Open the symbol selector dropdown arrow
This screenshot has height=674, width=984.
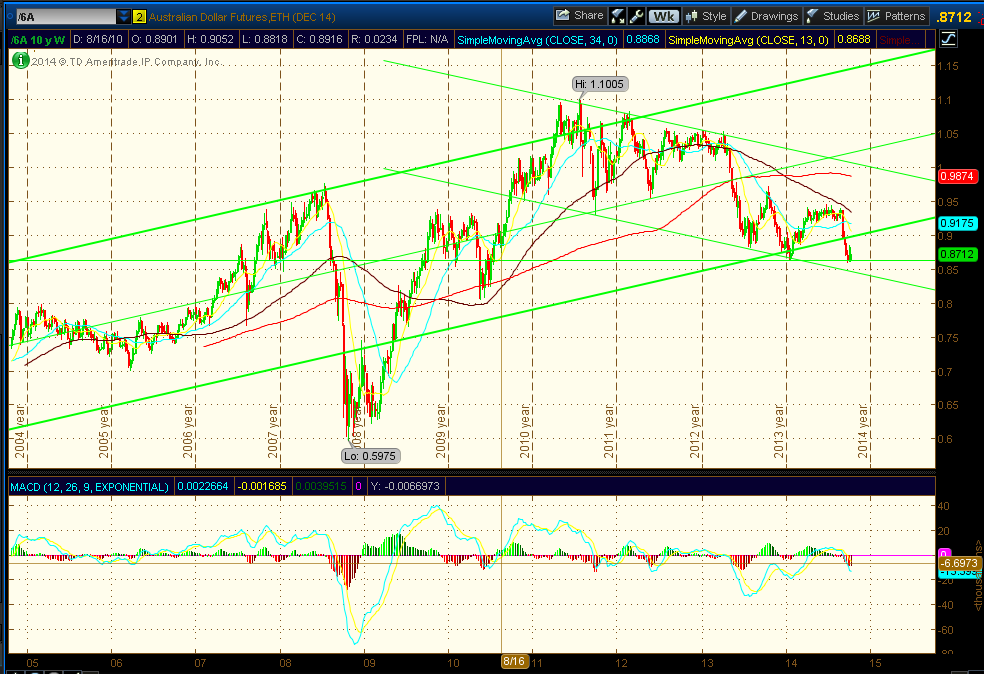tap(124, 17)
